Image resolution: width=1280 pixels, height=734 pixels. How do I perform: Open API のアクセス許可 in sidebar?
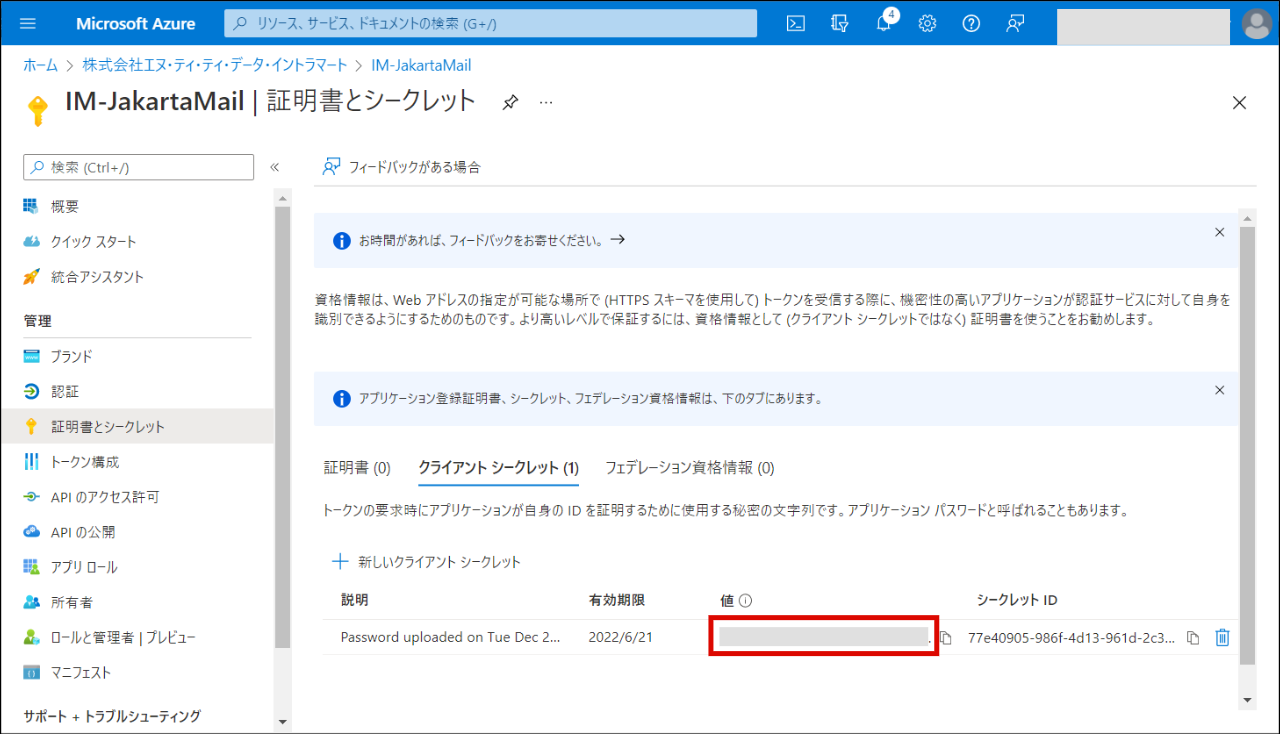point(105,497)
